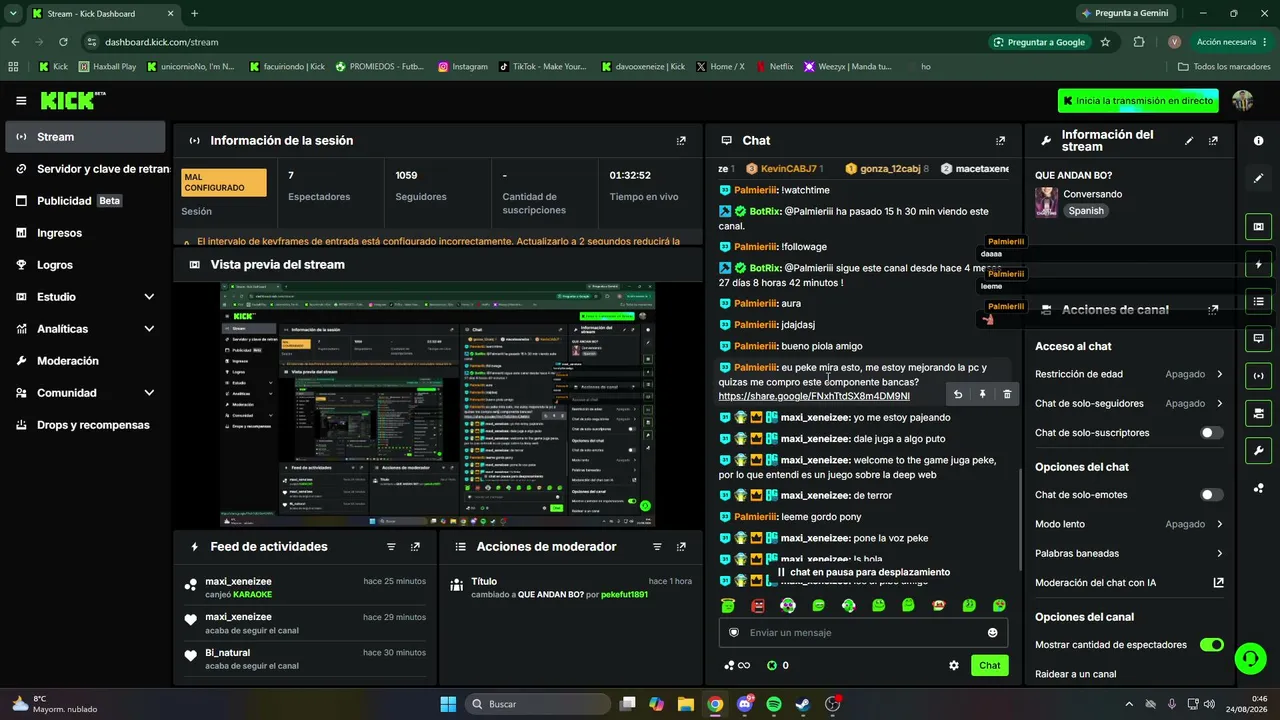This screenshot has height=720, width=1280.
Task: Open Spotify from the taskbar
Action: click(774, 704)
